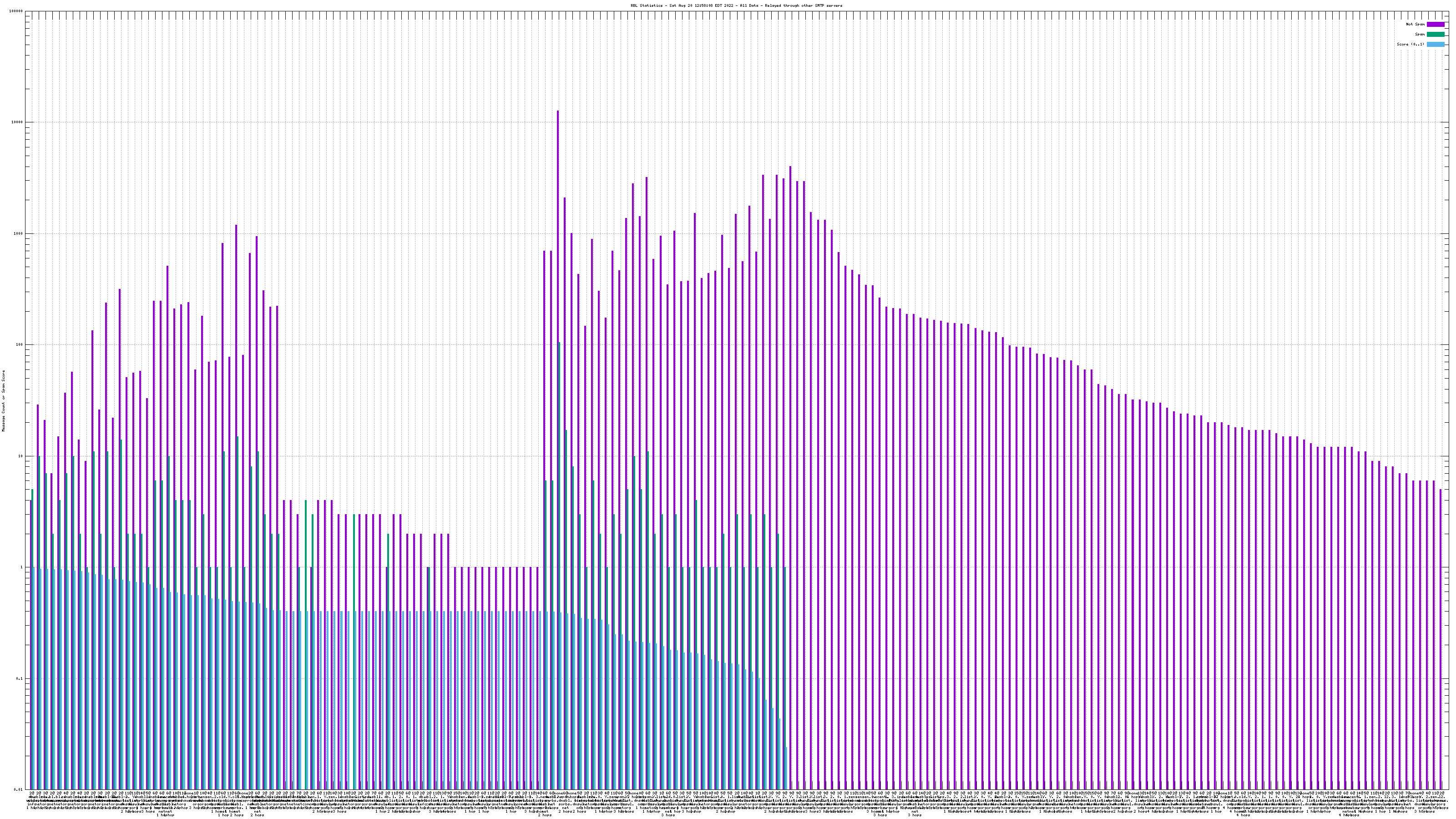The image size is (1456, 819).
Task: Click the 'Score (0..1)' legend label
Action: point(1410,44)
